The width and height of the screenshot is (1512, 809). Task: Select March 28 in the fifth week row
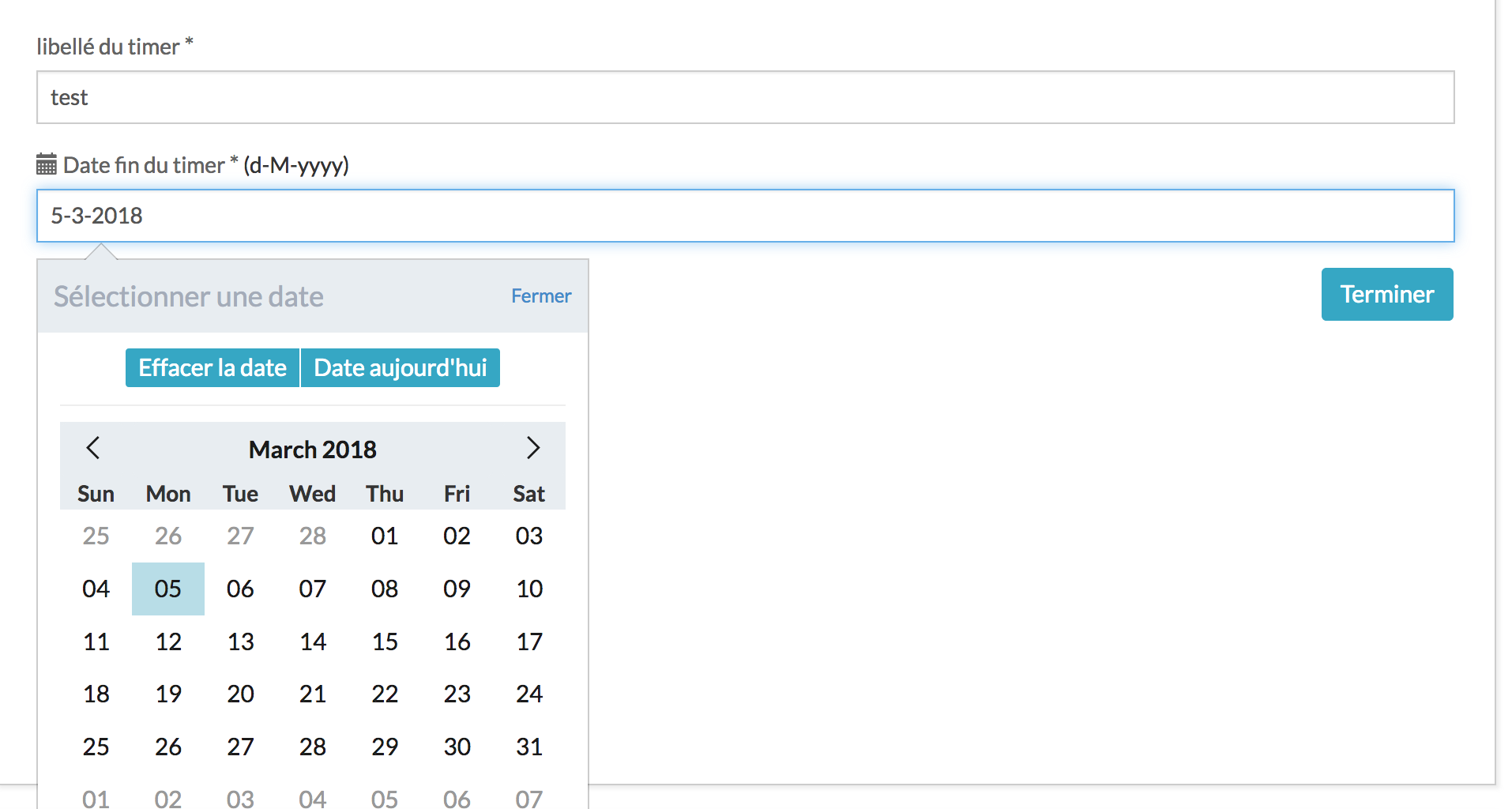coord(313,747)
